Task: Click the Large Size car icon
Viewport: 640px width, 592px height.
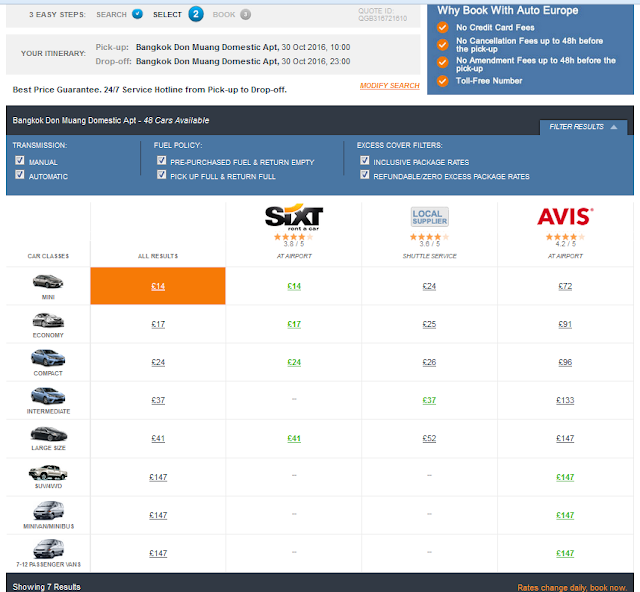Action: coord(49,434)
